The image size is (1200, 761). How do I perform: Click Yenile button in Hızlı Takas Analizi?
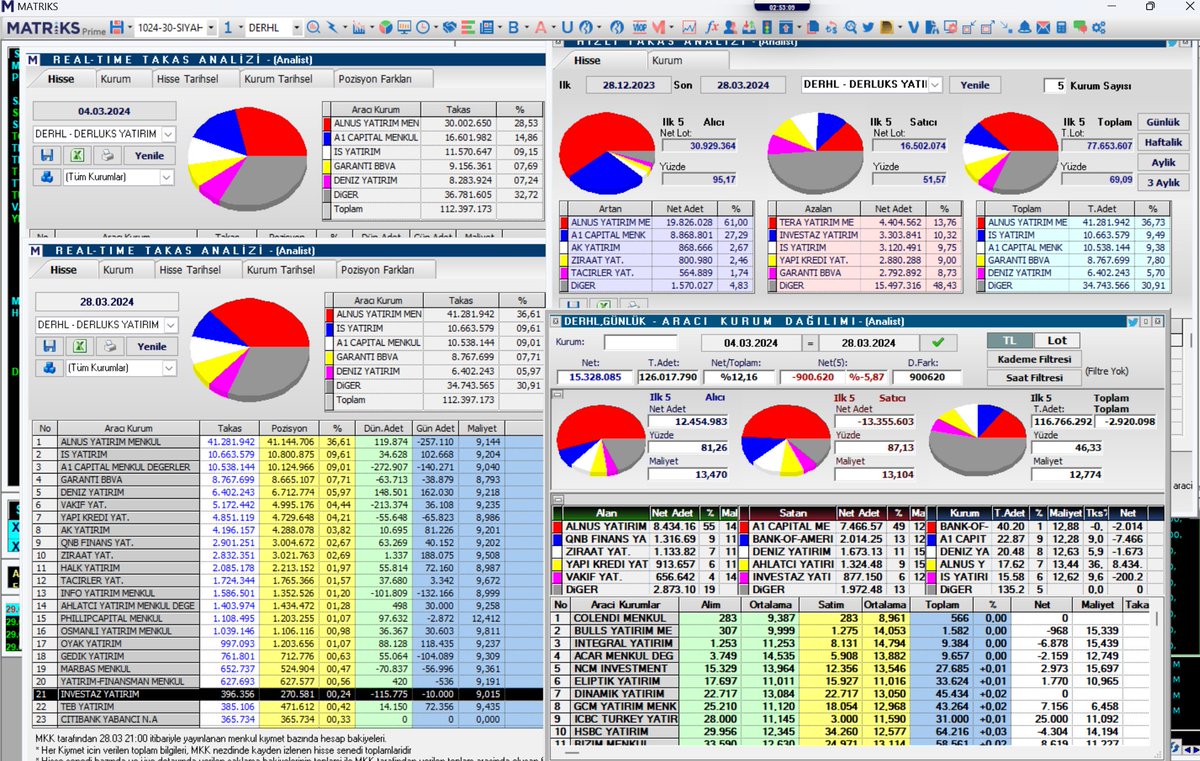point(974,85)
